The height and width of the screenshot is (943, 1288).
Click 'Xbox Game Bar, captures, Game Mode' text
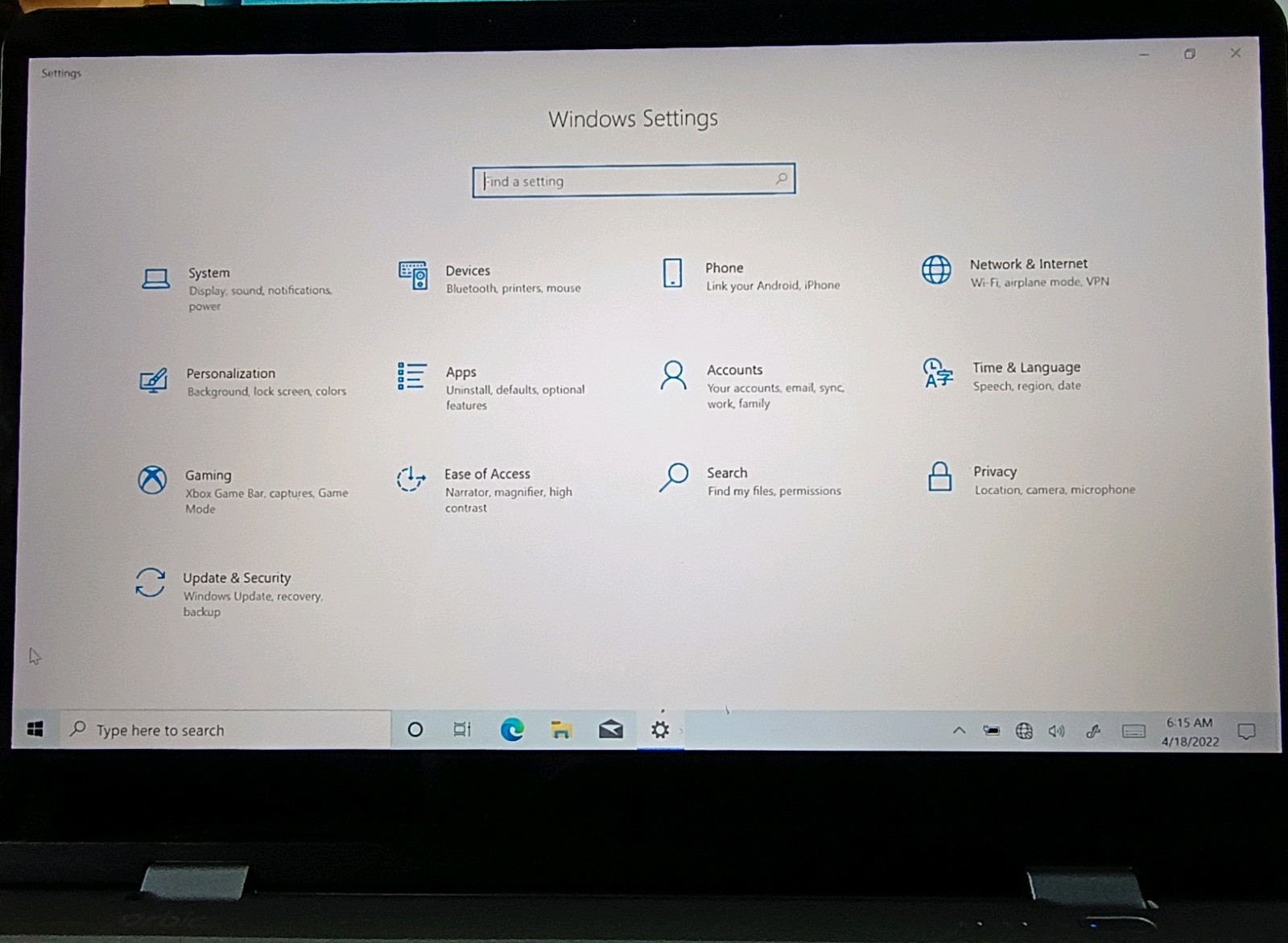click(266, 501)
